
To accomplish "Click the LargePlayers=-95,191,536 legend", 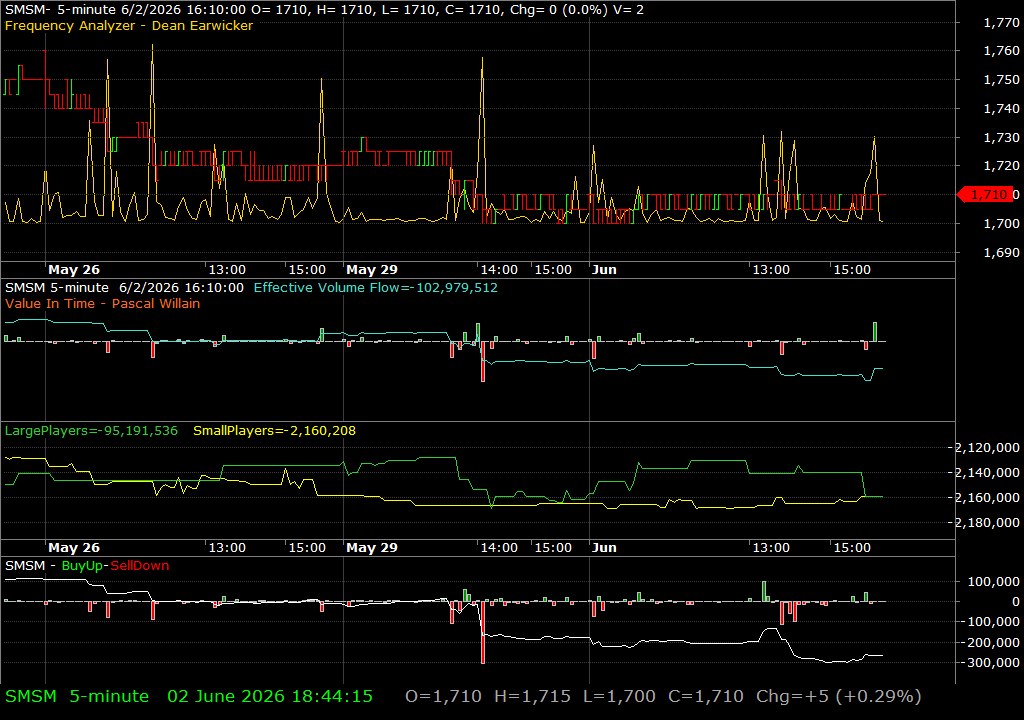I will (x=91, y=431).
